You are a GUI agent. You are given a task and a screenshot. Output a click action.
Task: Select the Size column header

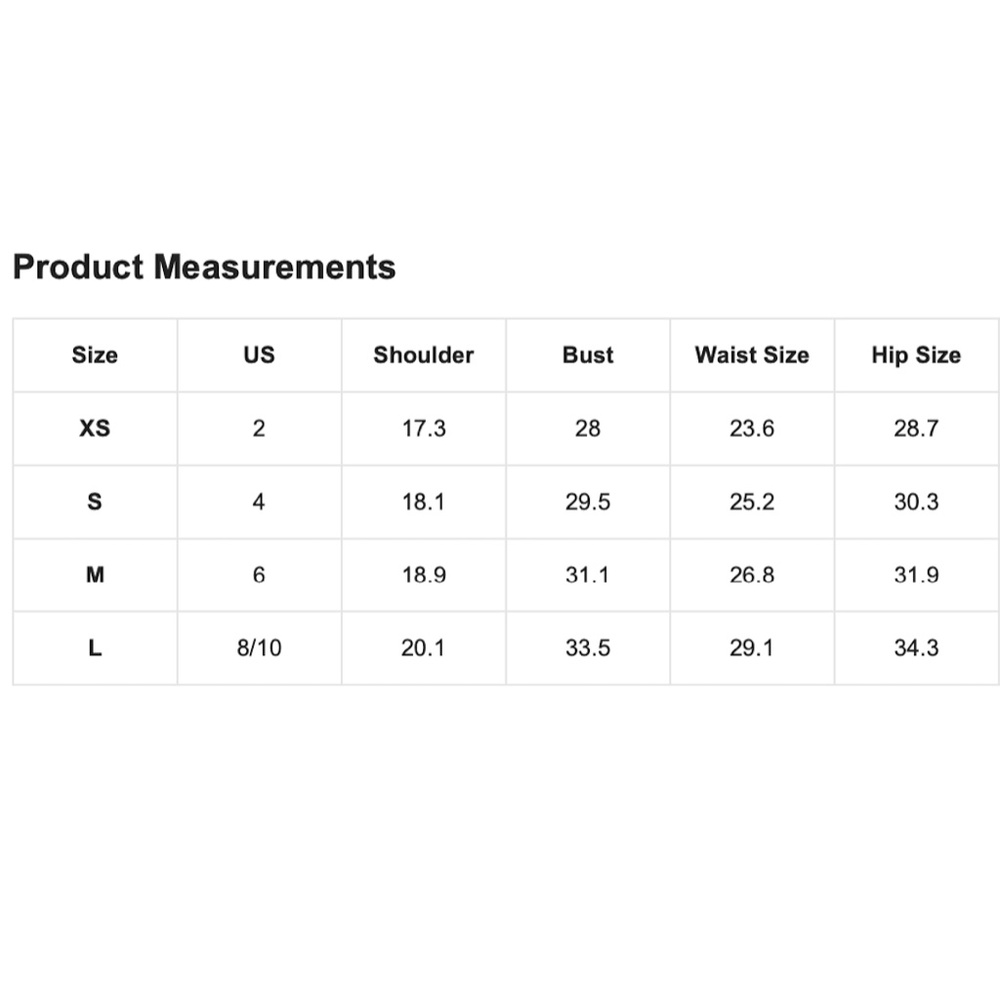point(94,355)
